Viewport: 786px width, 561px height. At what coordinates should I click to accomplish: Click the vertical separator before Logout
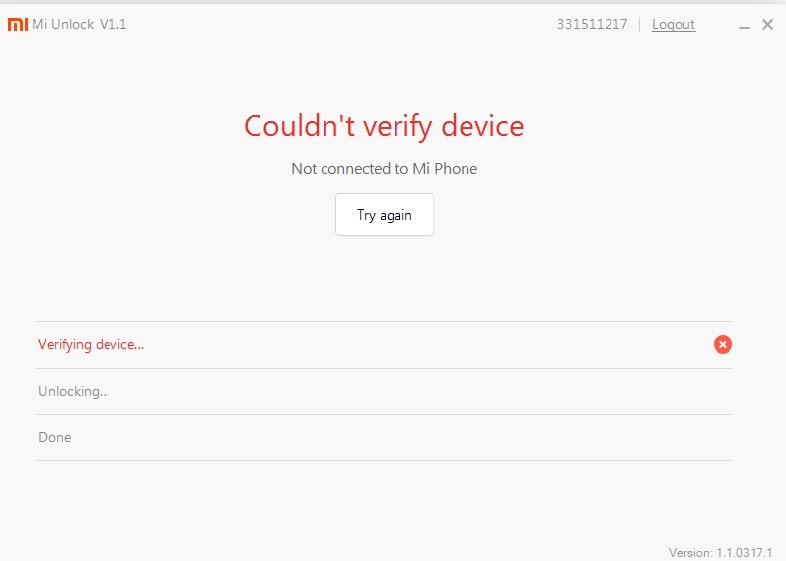point(639,25)
